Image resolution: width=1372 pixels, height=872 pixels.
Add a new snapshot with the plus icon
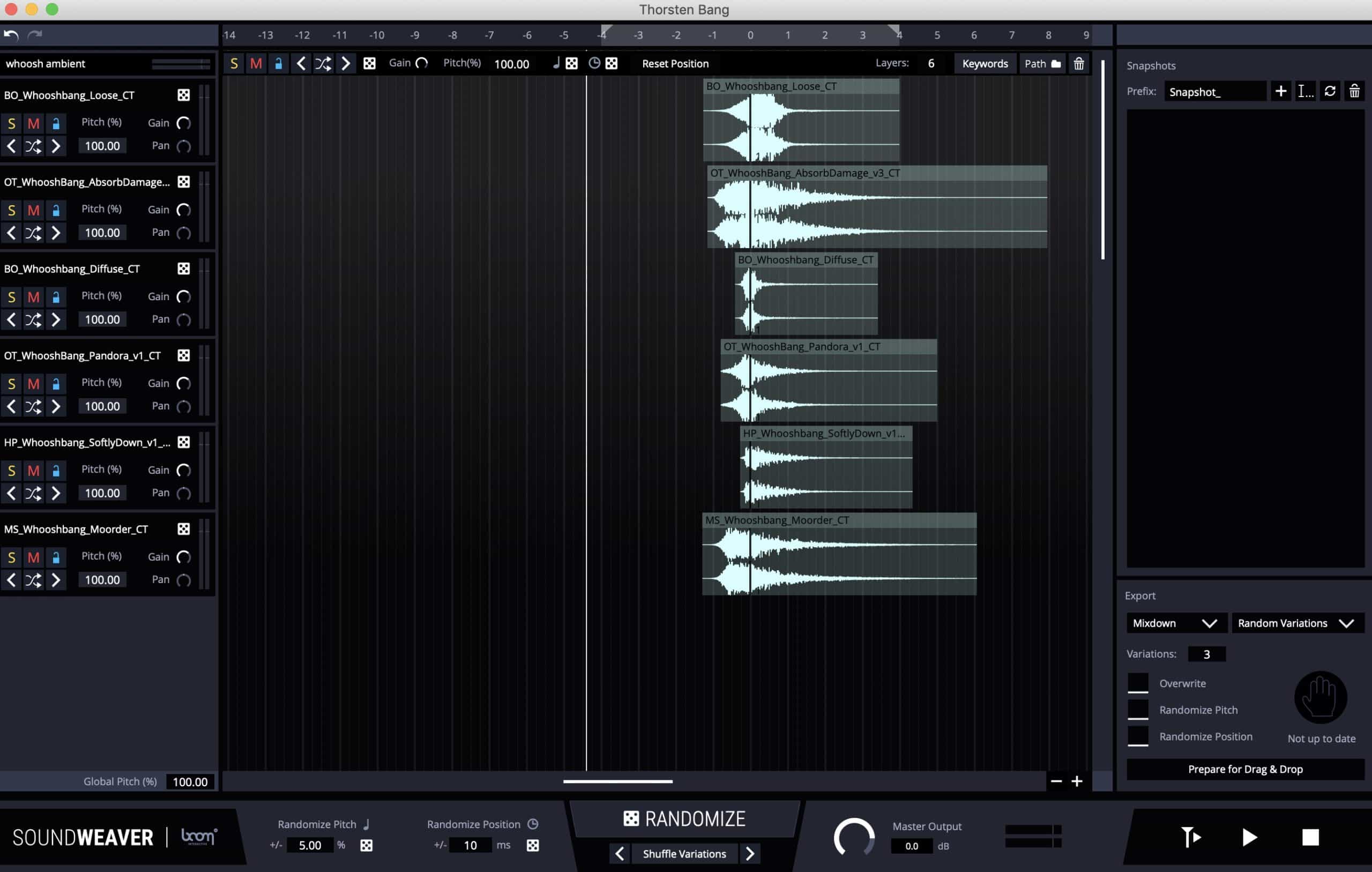click(1281, 91)
